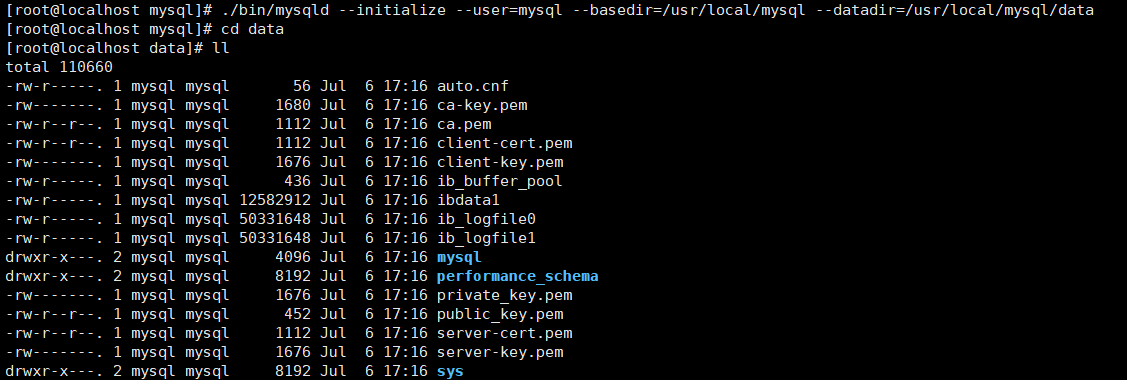Click the public_key.pem file name
Screen dimensions: 1127x380
click(500, 315)
